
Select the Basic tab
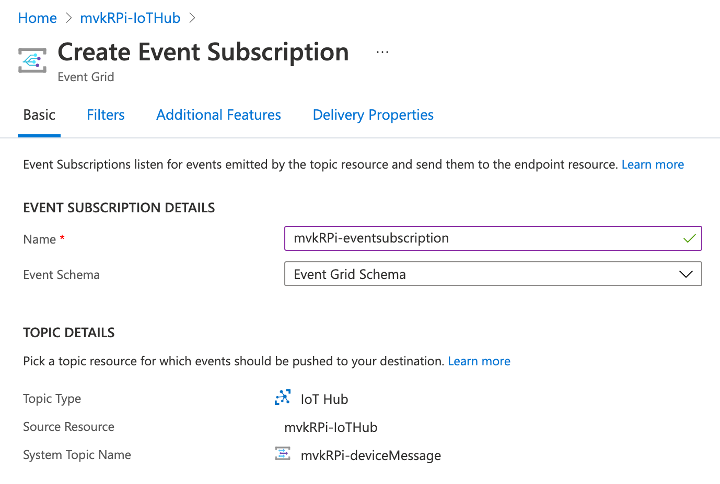(39, 115)
